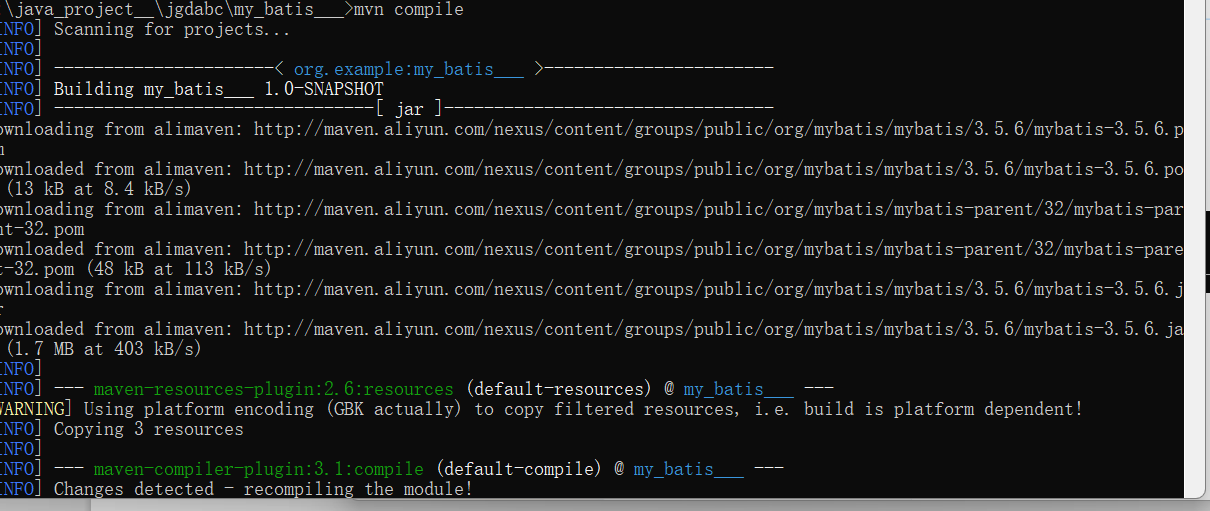The height and width of the screenshot is (511, 1210).
Task: Click the "Copying 3 resources" line
Action: click(149, 429)
